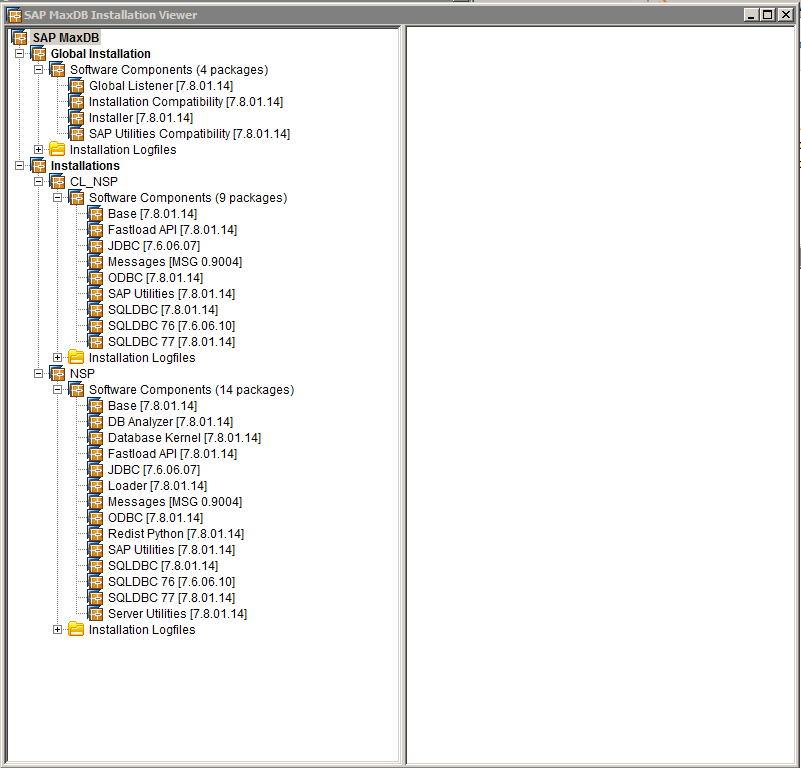Click the Global Listener package icon
Viewport: 801px width, 768px height.
click(77, 86)
